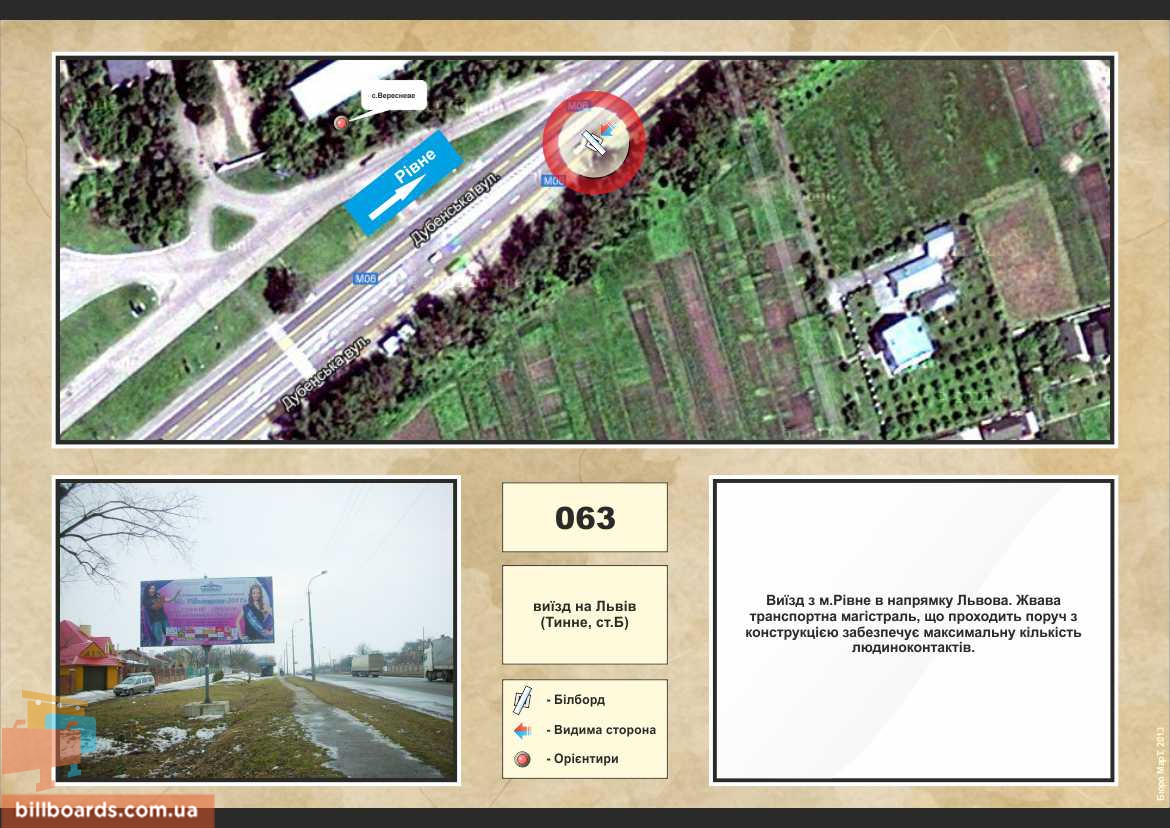Click the Орієнтири legend label
The height and width of the screenshot is (828, 1170).
pos(586,759)
